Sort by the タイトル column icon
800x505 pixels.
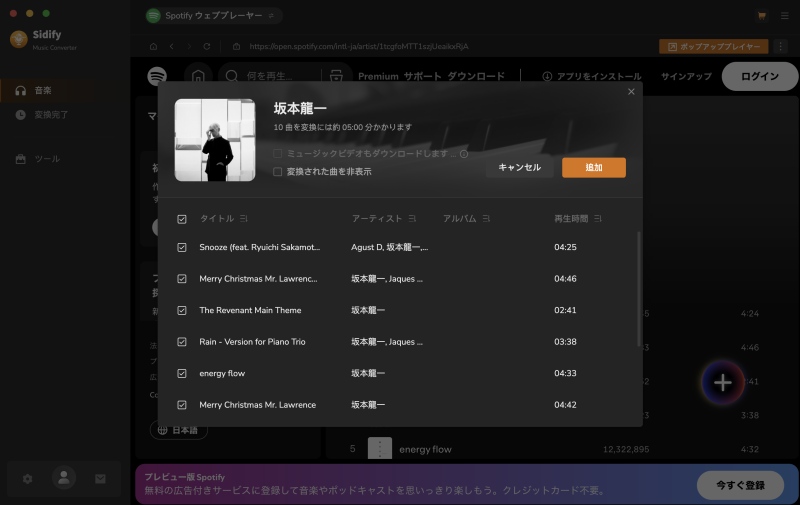pyautogui.click(x=244, y=218)
